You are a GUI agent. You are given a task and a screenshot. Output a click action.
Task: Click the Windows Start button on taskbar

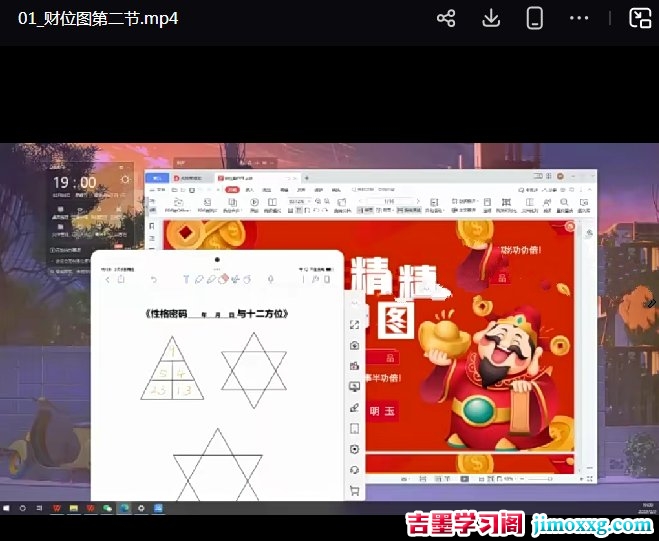click(x=7, y=508)
